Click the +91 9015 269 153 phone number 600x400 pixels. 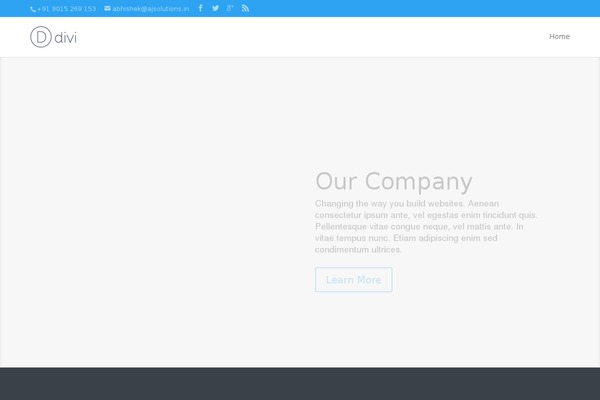[x=67, y=8]
